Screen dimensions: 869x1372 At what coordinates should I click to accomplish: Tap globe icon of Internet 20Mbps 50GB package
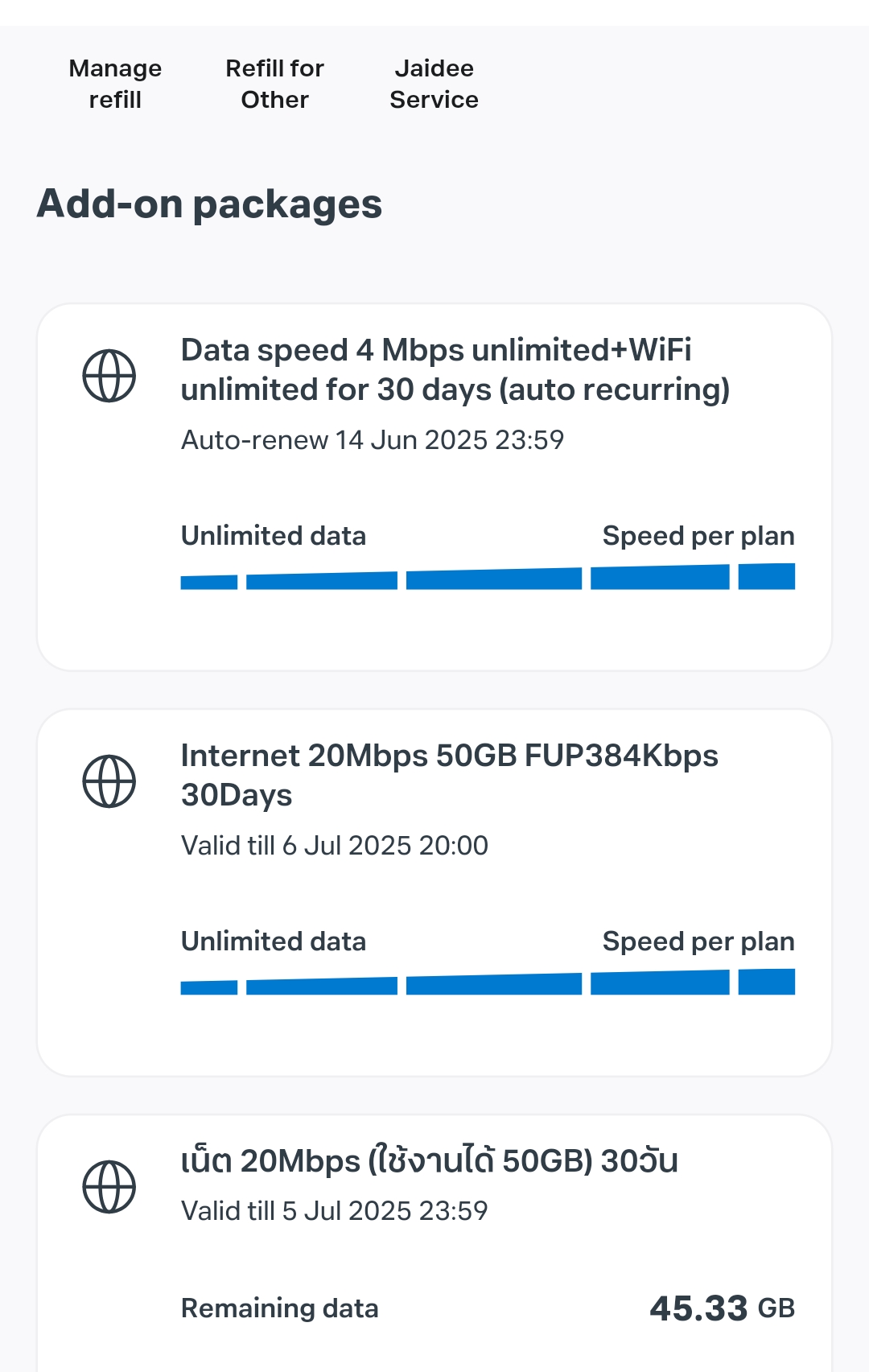click(109, 781)
